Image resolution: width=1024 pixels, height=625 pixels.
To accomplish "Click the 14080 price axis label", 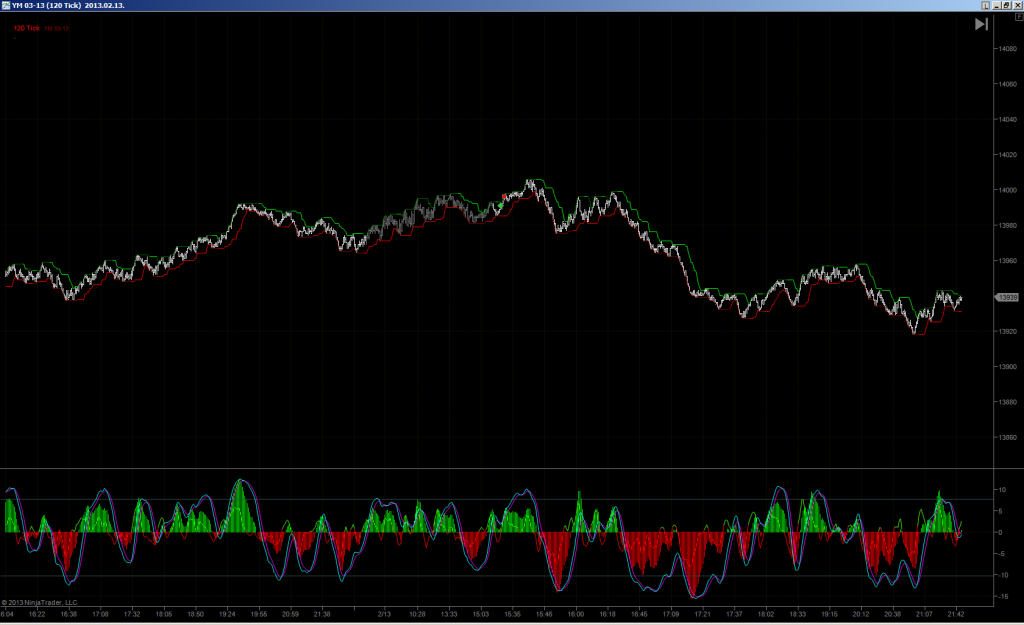I will tap(1008, 49).
